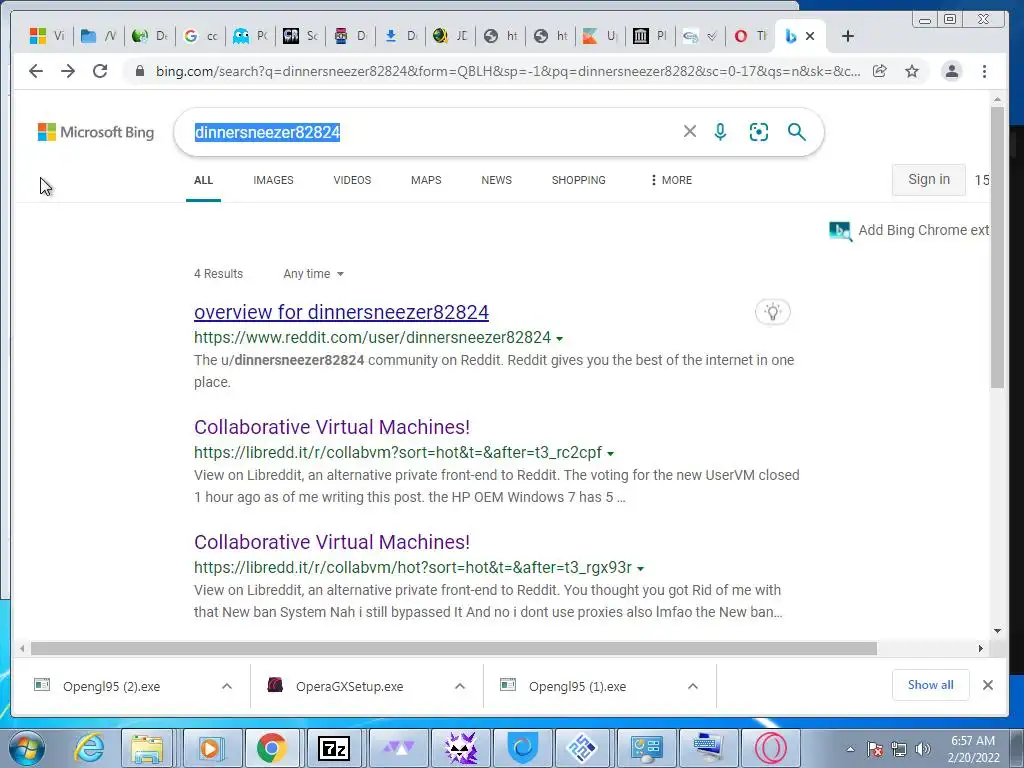Click the vertical scrollbar thumb
Viewport: 1024px width, 768px height.
click(x=997, y=248)
